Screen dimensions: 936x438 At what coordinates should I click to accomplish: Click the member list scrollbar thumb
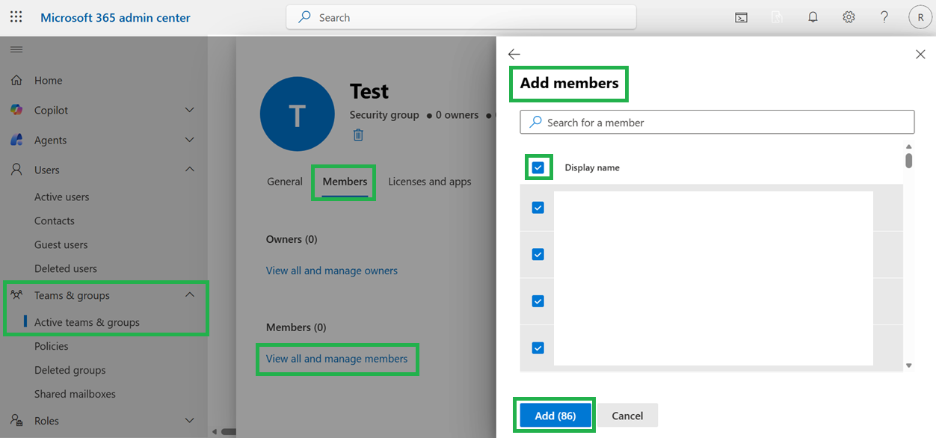[909, 161]
